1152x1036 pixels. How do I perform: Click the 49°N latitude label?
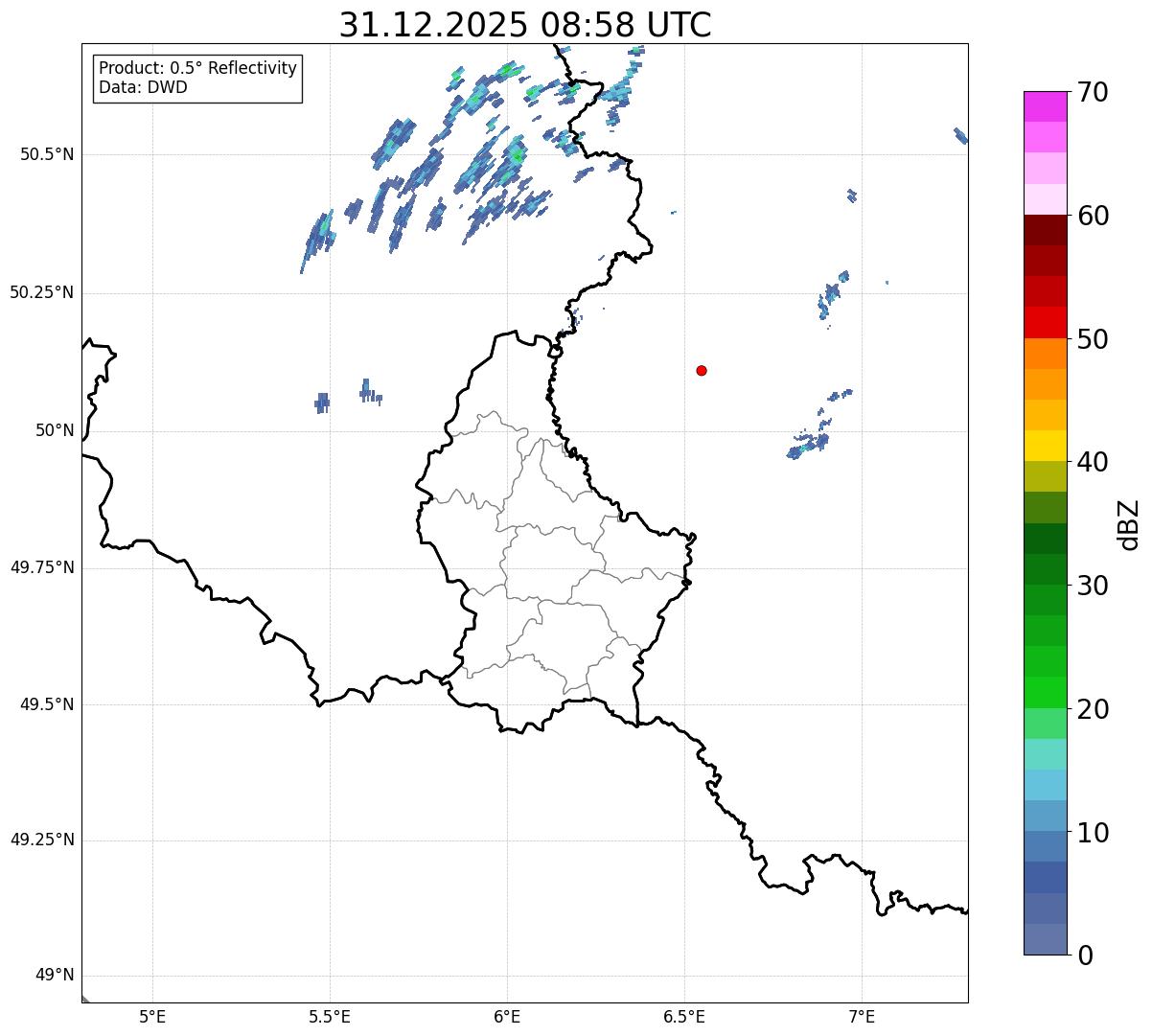[55, 975]
